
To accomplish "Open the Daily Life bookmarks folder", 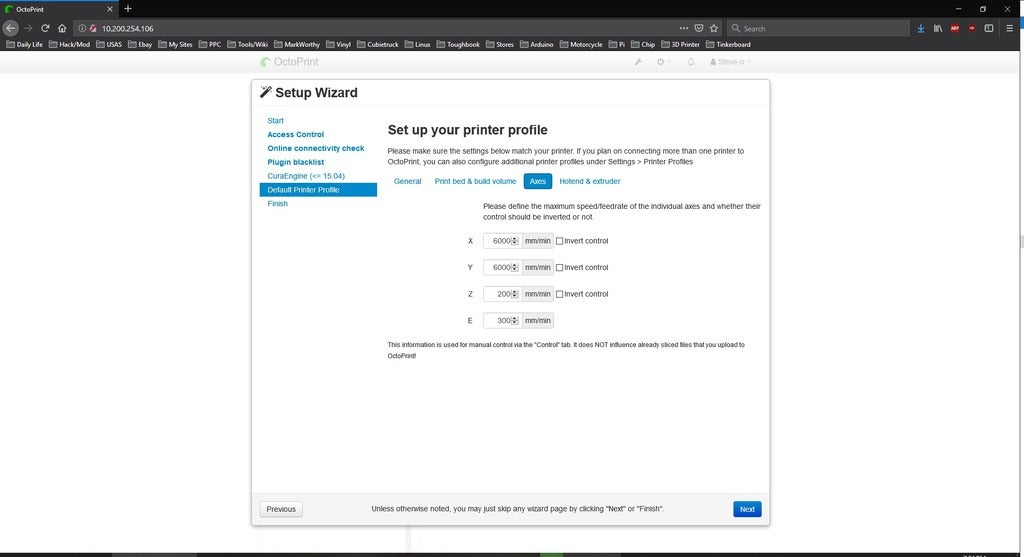I will 24,44.
